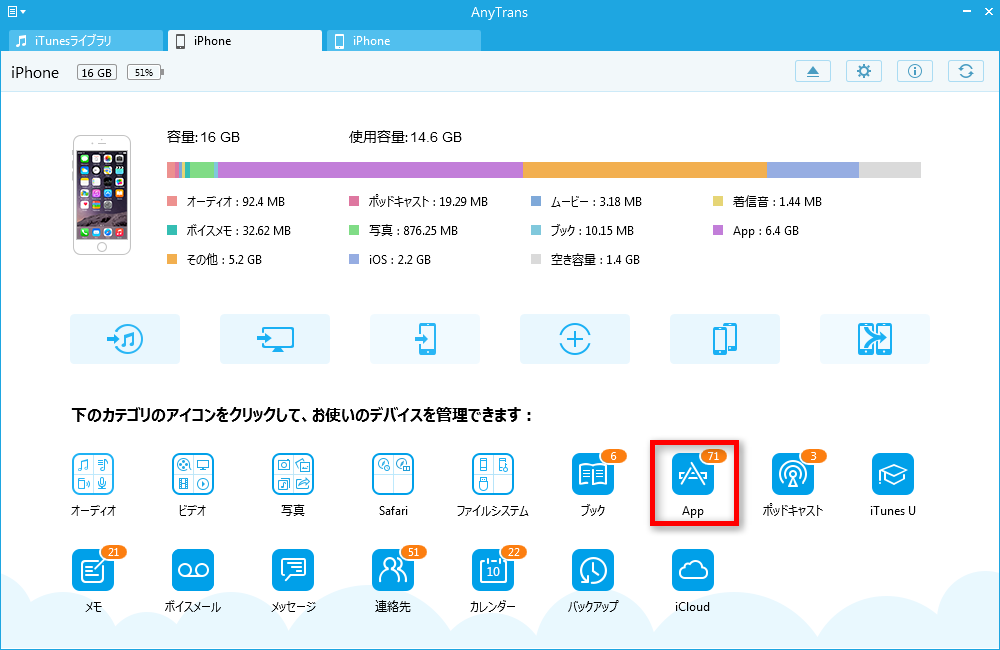Image resolution: width=1000 pixels, height=650 pixels.
Task: Open the Books (ブック) category
Action: pos(592,474)
